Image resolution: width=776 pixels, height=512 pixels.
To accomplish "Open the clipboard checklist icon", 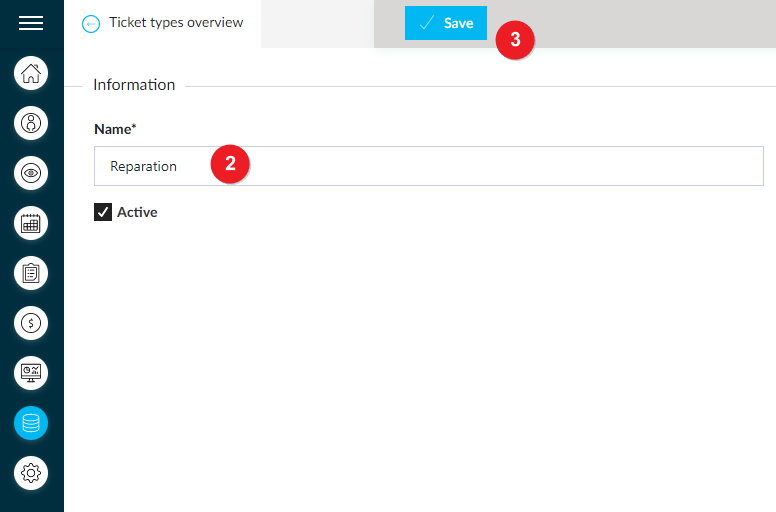I will point(31,273).
